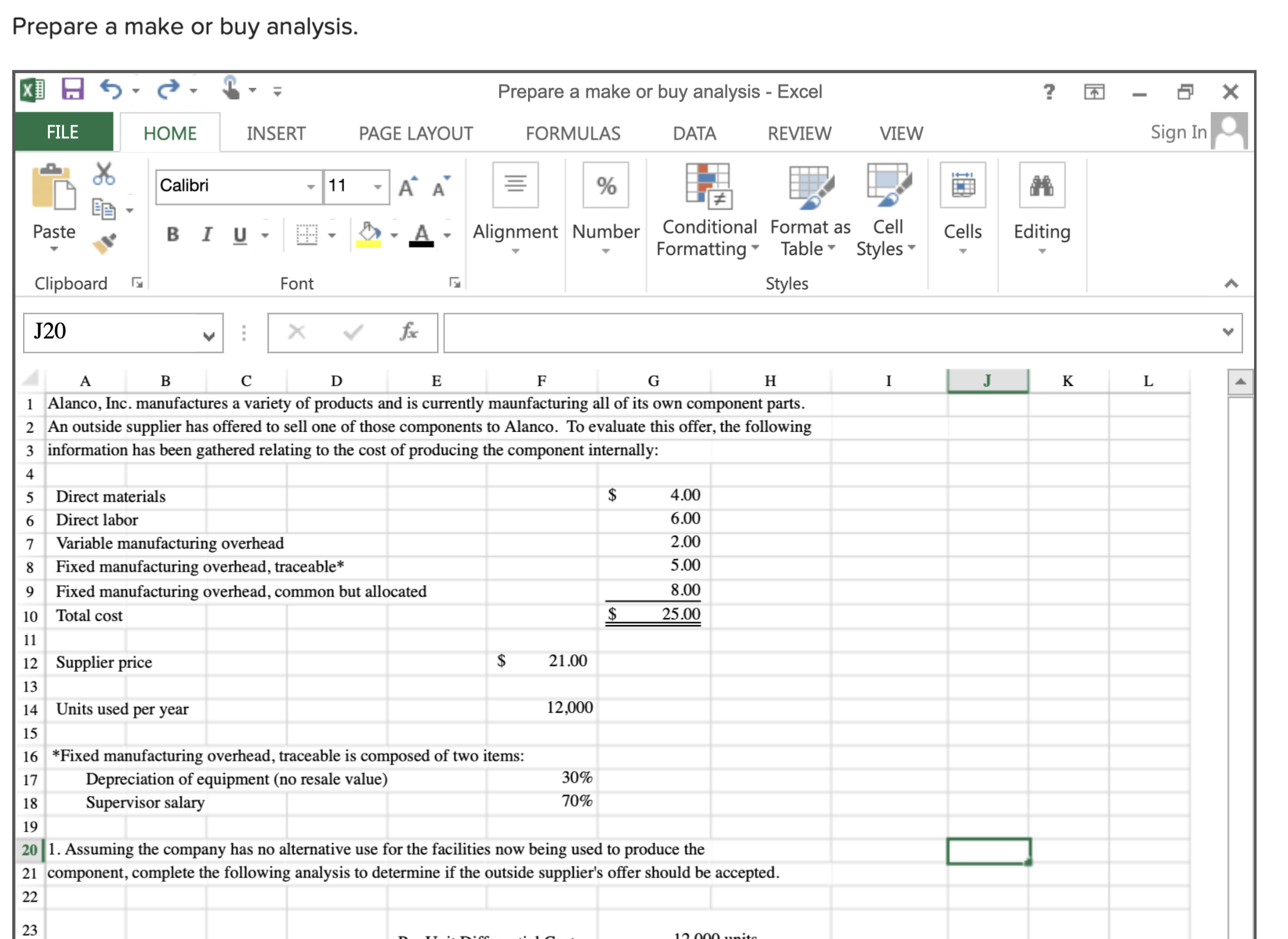Toggle italic formatting
This screenshot has width=1288, height=939.
[206, 235]
